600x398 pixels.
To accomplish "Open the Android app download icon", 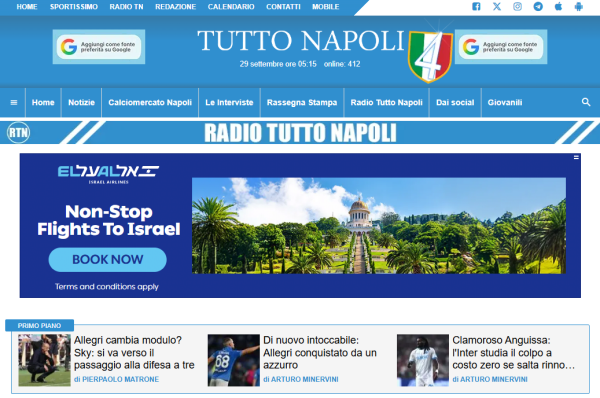I will coord(579,7).
